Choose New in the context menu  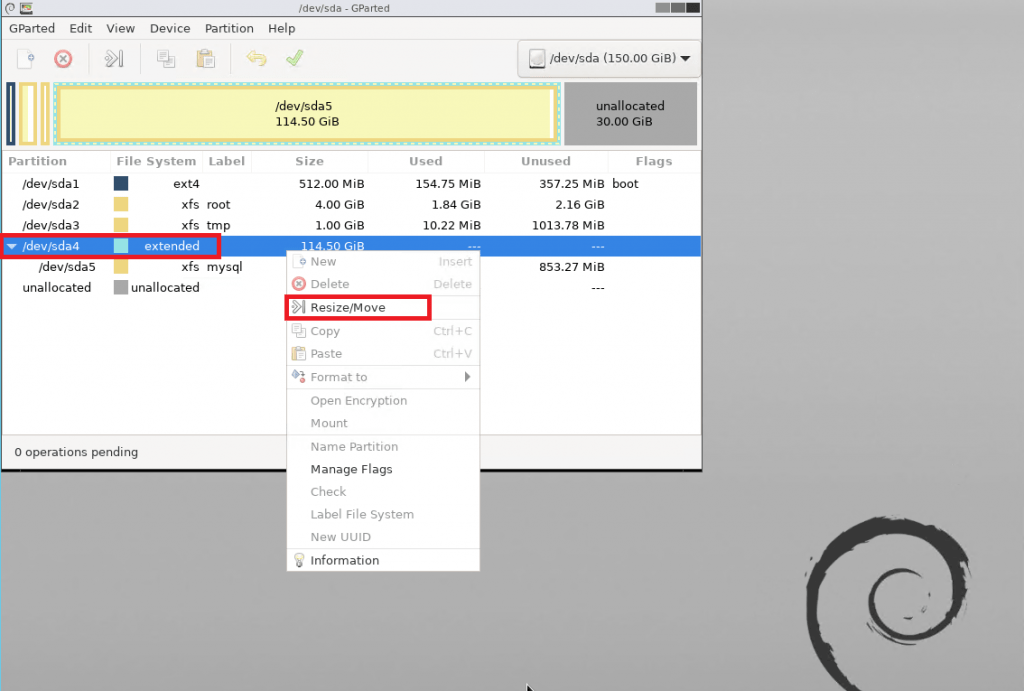coord(383,262)
